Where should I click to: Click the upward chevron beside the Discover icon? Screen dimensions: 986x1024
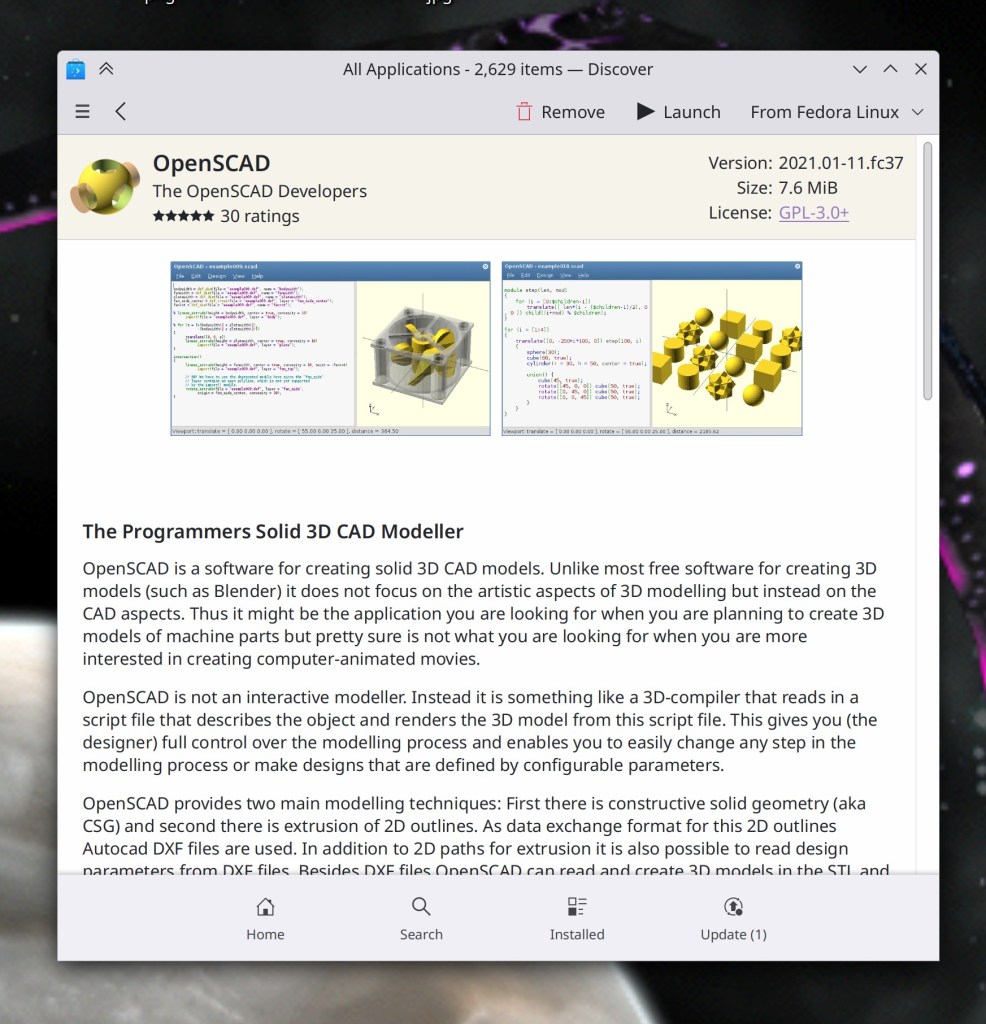[107, 69]
